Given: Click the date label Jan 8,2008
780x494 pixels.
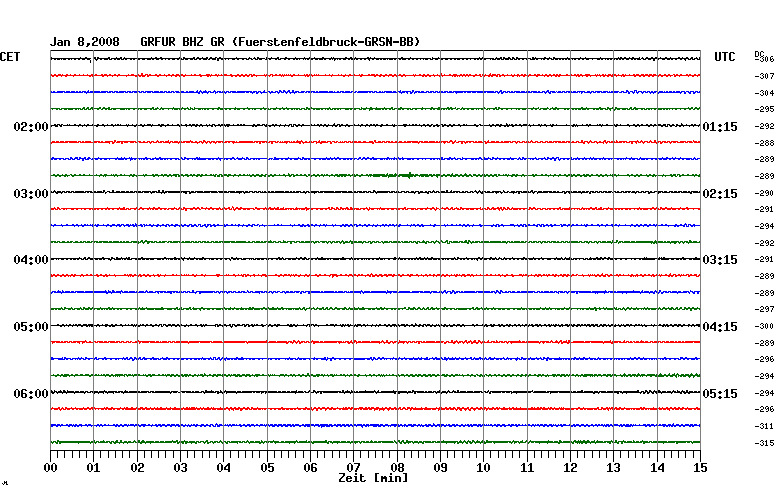Looking at the screenshot, I should (85, 42).
